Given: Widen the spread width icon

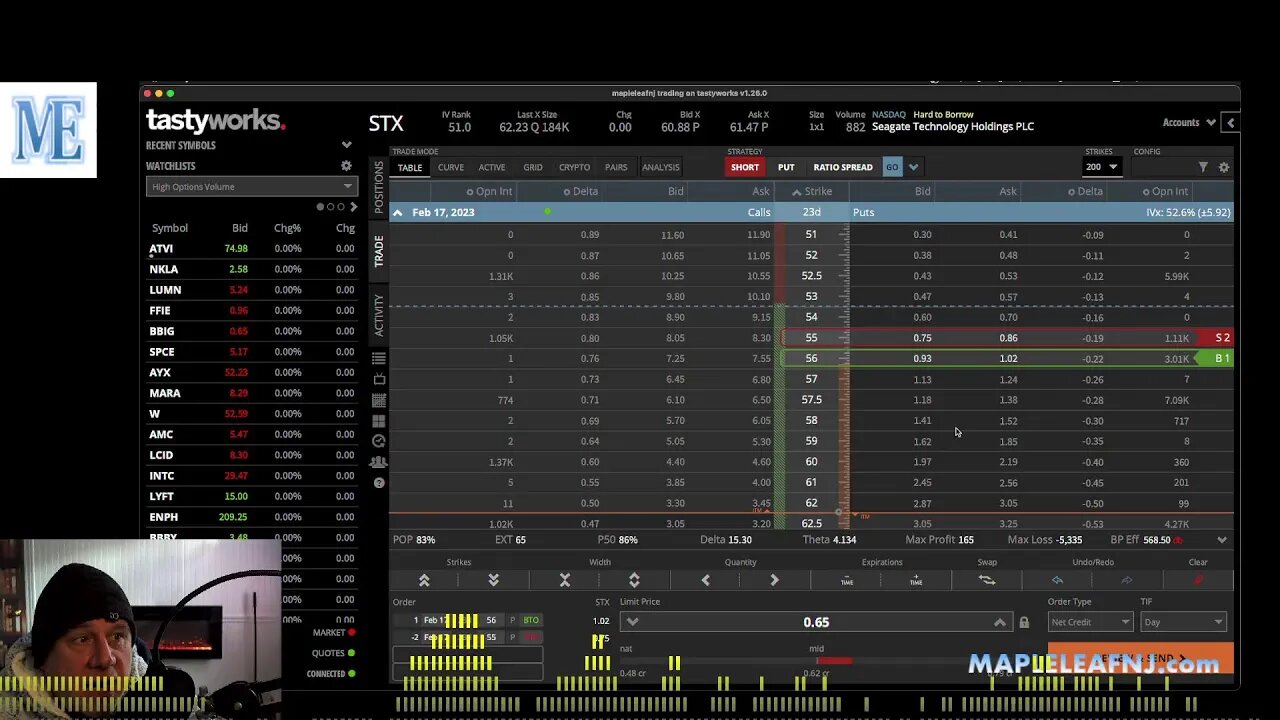Looking at the screenshot, I should coord(634,580).
